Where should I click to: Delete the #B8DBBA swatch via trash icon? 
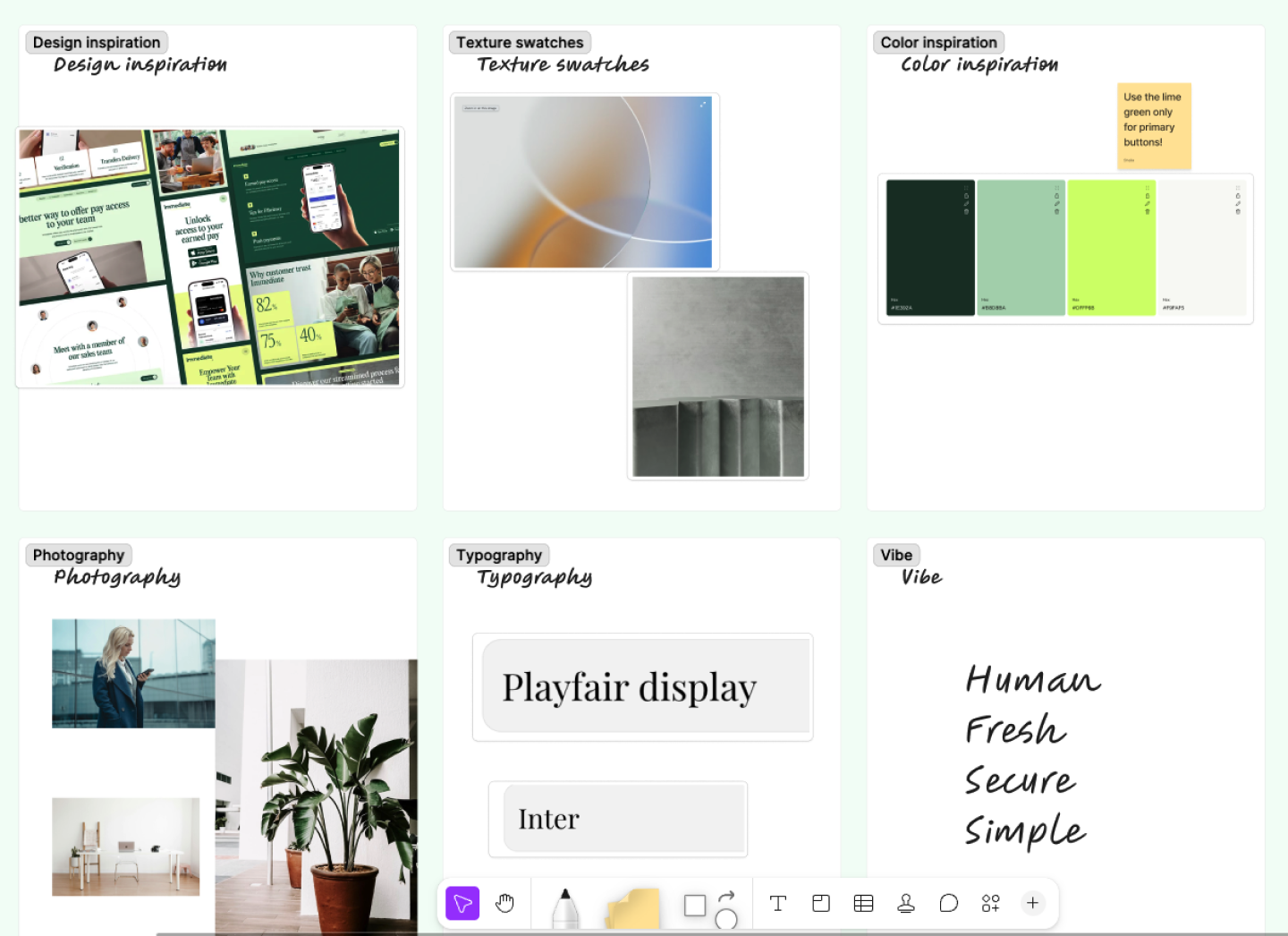click(1058, 211)
